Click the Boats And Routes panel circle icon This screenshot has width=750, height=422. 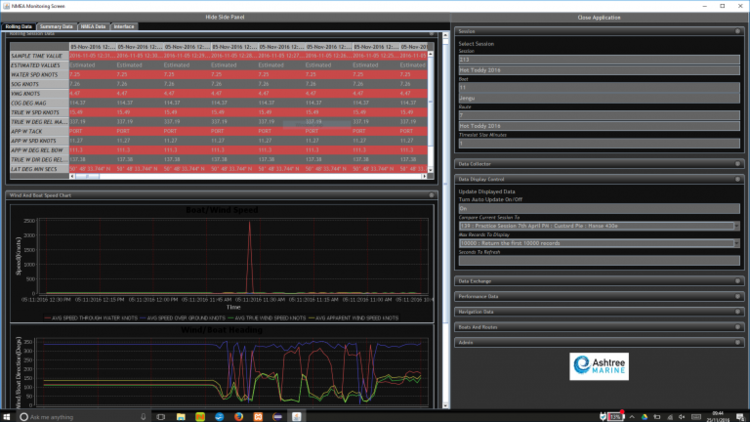click(x=738, y=327)
